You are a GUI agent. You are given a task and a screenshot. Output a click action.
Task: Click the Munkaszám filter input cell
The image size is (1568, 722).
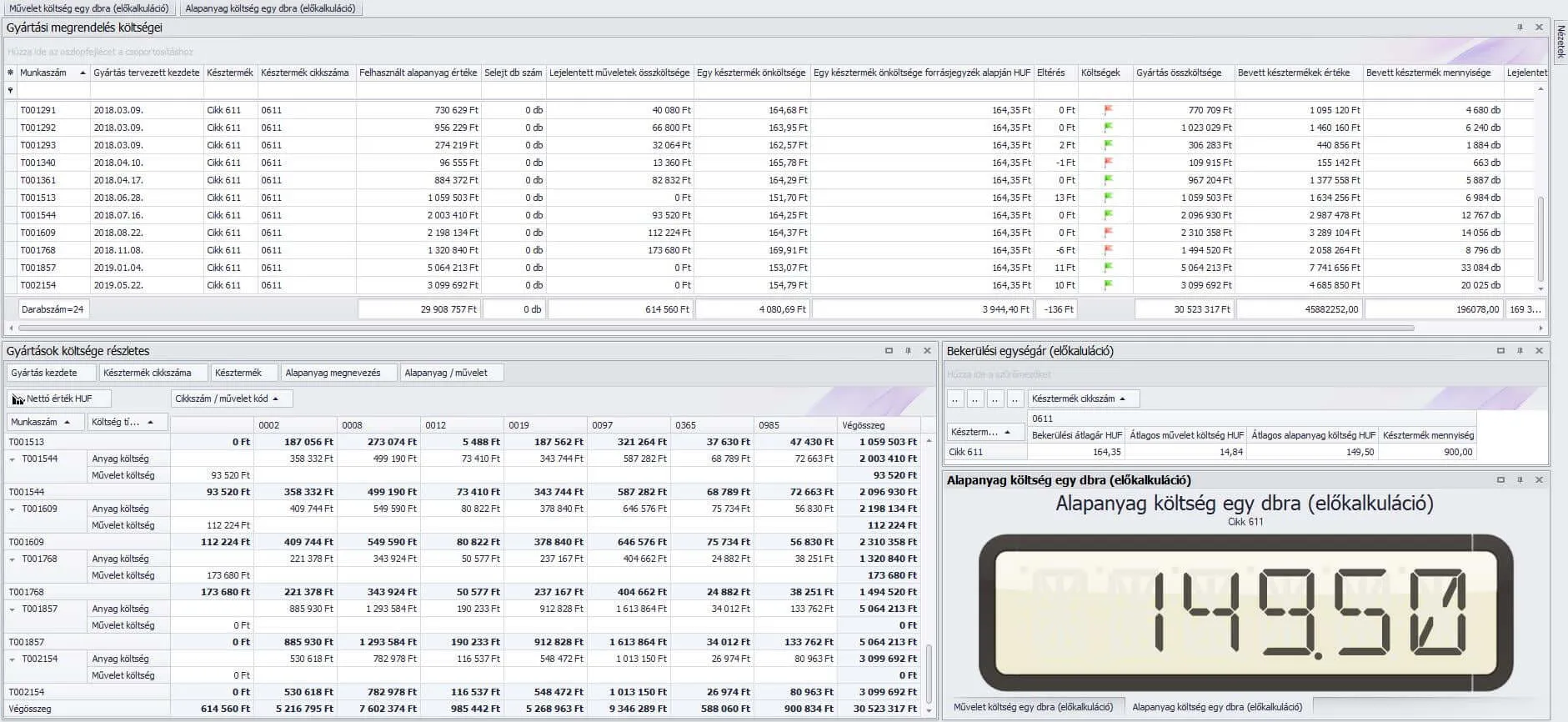[53, 90]
